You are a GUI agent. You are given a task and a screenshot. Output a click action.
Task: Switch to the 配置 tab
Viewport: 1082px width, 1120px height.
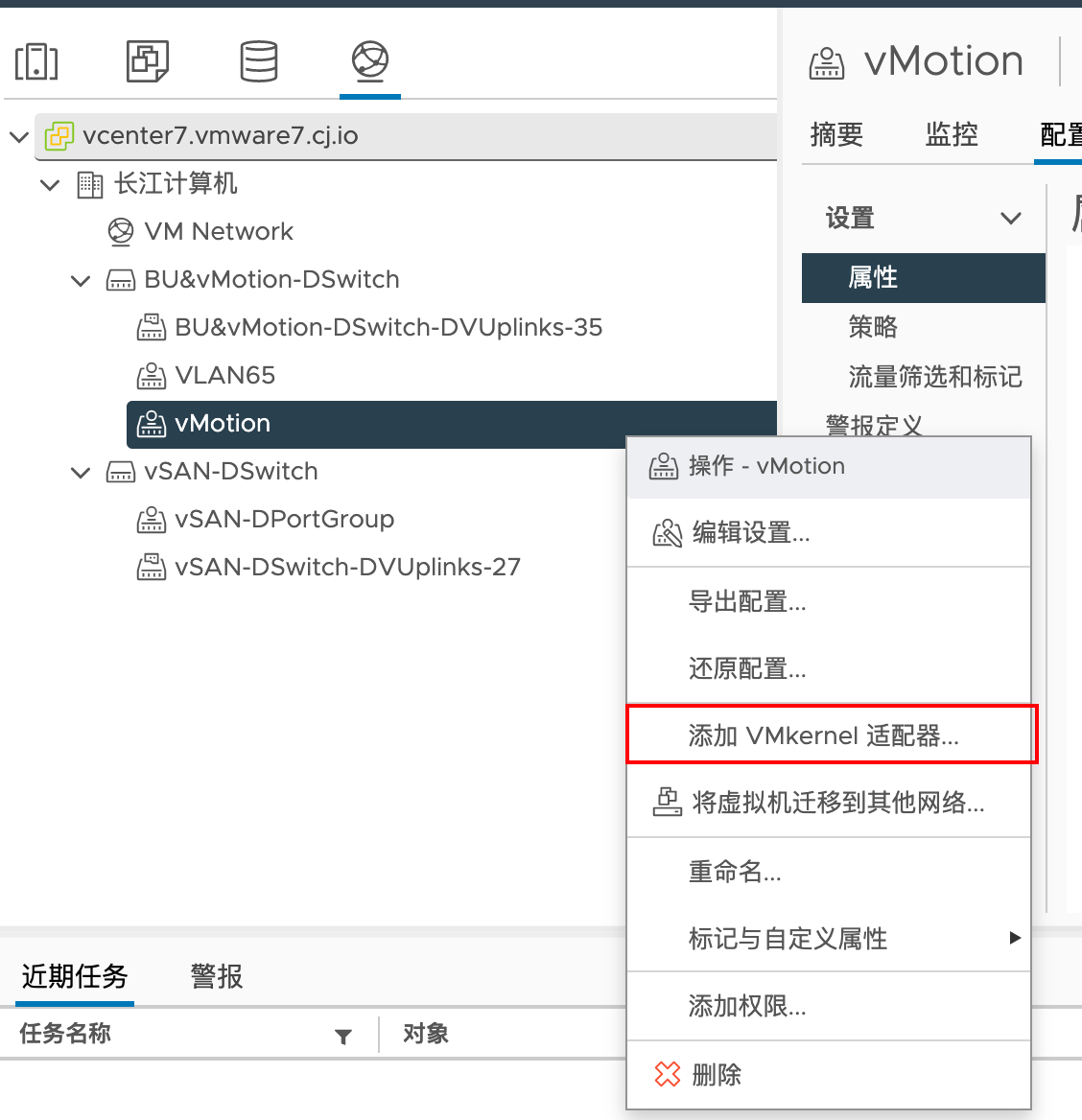pos(1061,134)
